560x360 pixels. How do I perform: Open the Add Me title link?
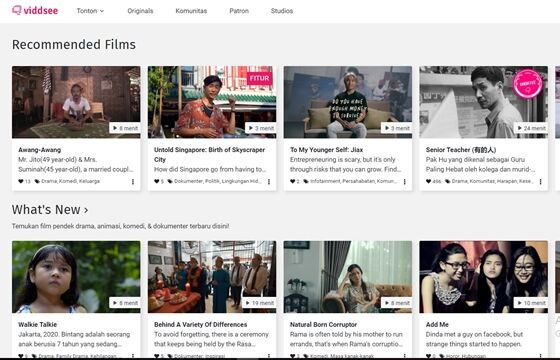[x=437, y=325]
